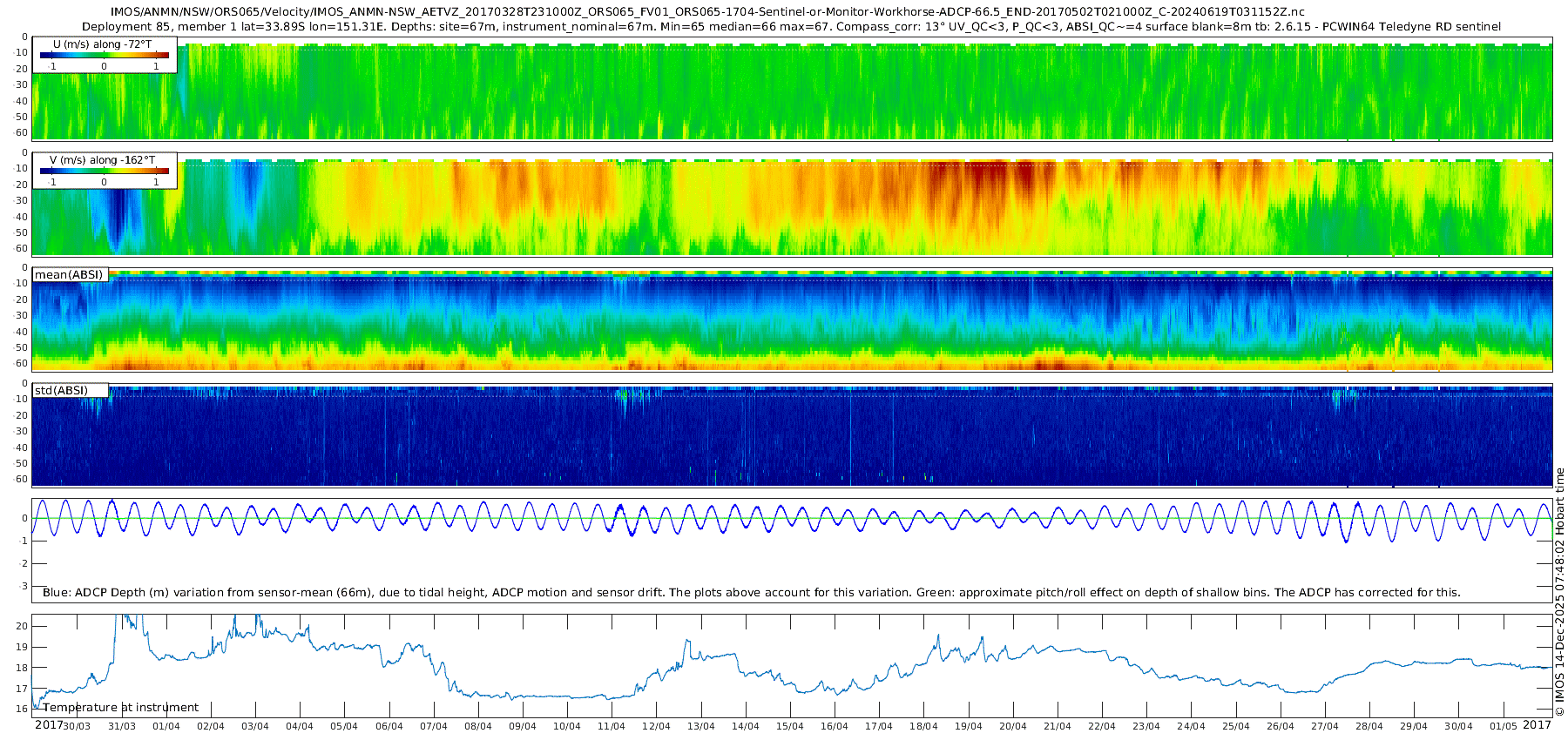The height and width of the screenshot is (740, 1568).
Task: Click the depth-variation axis -3 tick label
Action: 24,587
